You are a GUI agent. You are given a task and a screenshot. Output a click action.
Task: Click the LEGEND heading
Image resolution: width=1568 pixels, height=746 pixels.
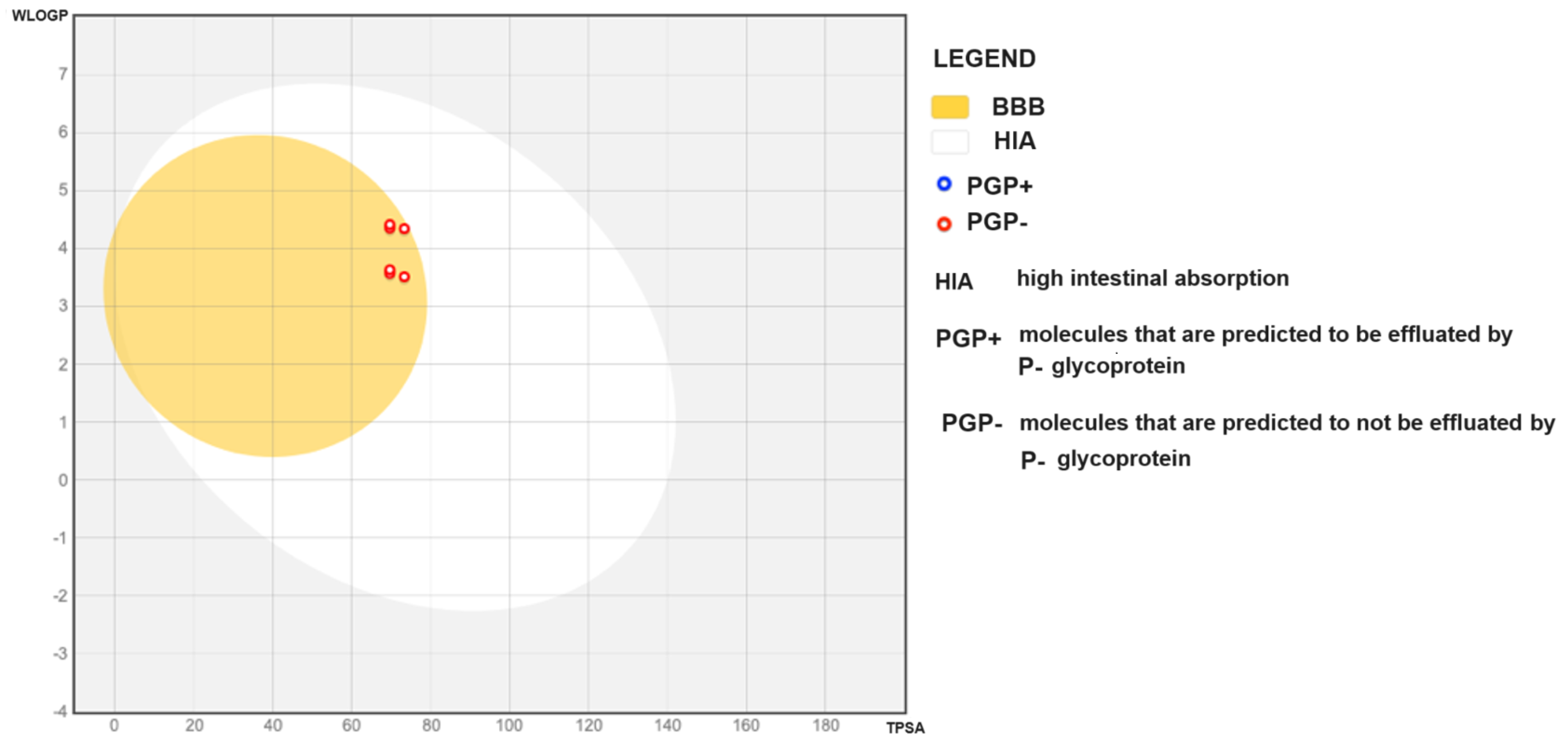[x=984, y=58]
